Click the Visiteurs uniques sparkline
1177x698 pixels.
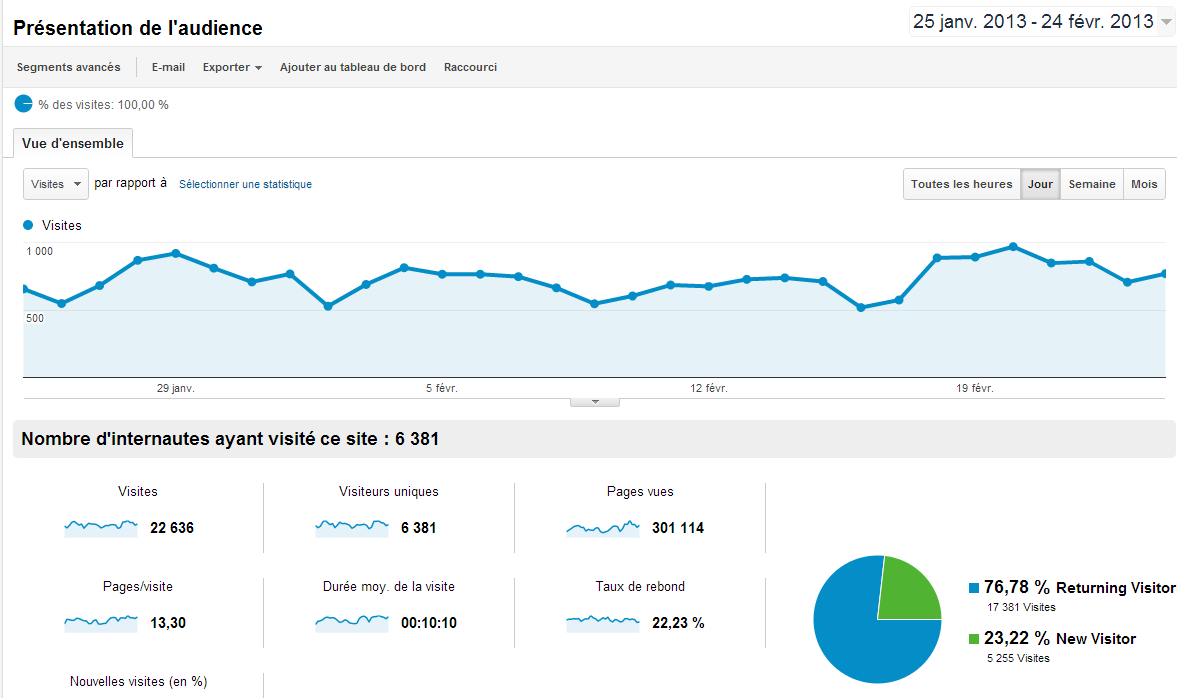(352, 528)
